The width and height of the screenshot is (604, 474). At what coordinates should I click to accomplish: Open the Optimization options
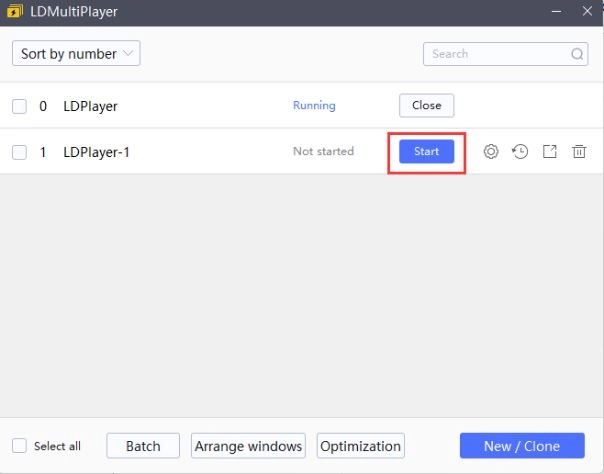point(360,446)
